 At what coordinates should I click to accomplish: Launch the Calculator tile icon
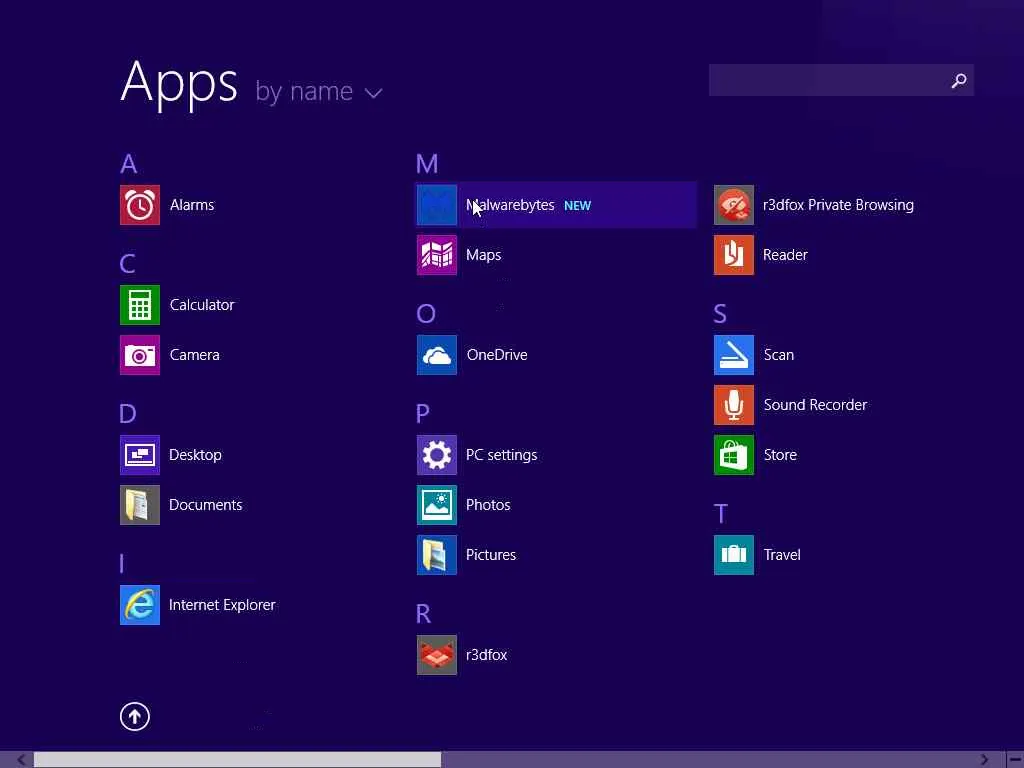click(140, 305)
